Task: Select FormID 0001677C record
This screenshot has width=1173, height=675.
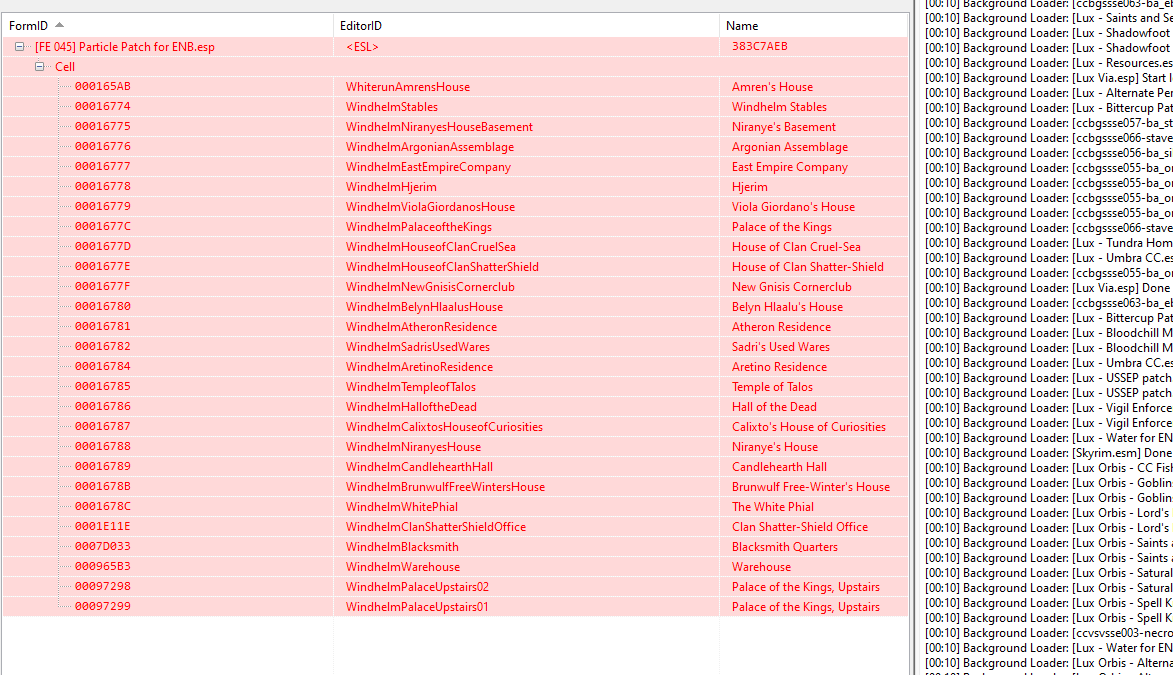Action: (102, 227)
